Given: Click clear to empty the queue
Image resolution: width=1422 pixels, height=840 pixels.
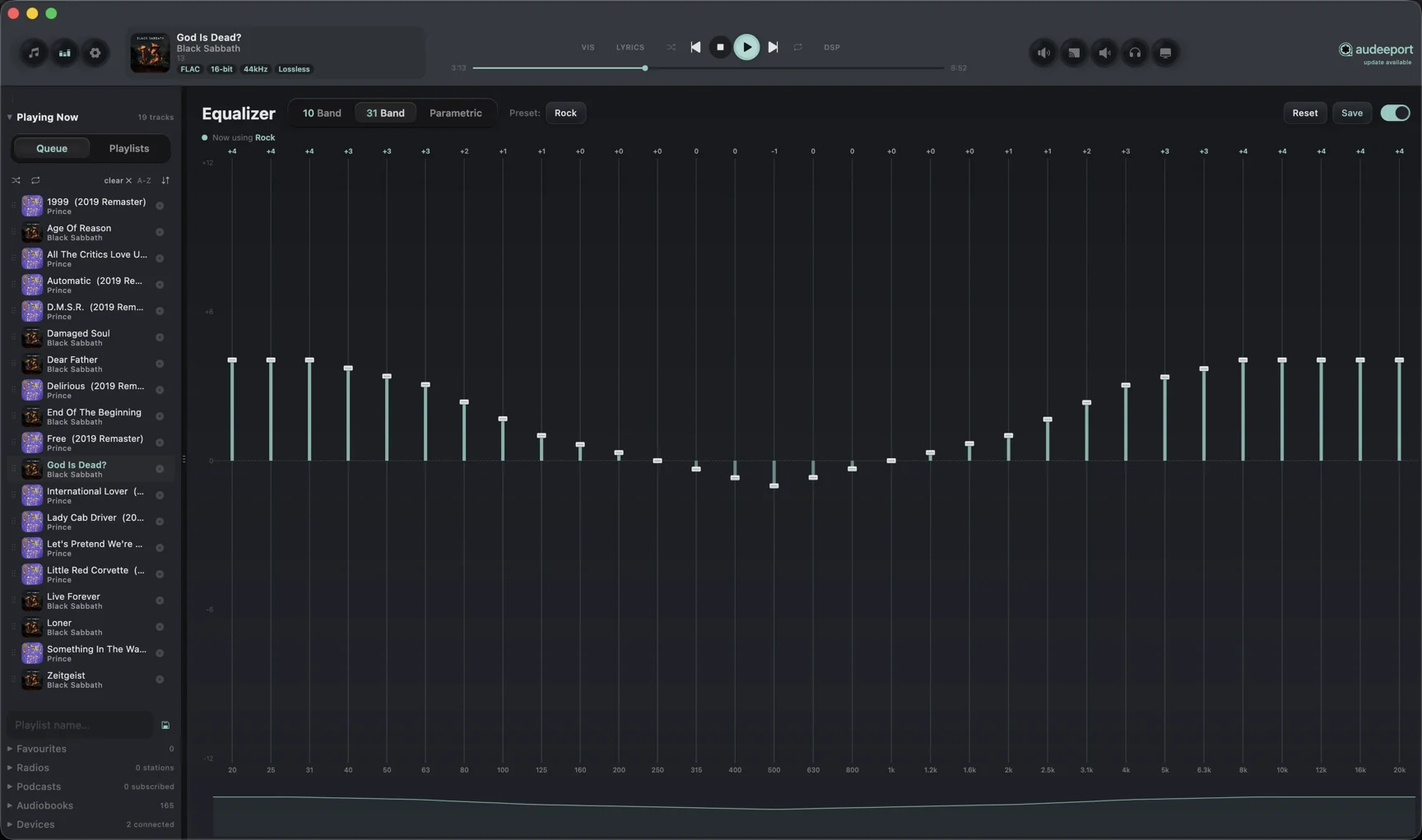Looking at the screenshot, I should (118, 180).
